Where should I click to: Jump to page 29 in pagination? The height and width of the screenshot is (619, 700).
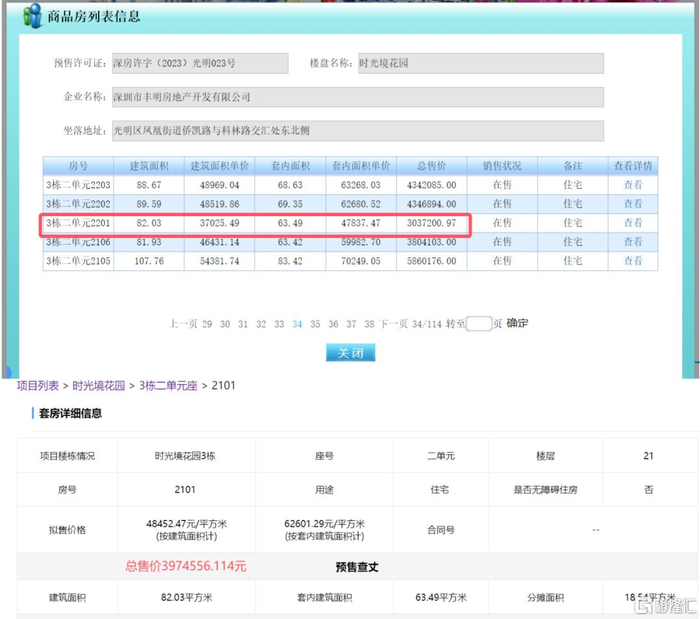pos(207,324)
